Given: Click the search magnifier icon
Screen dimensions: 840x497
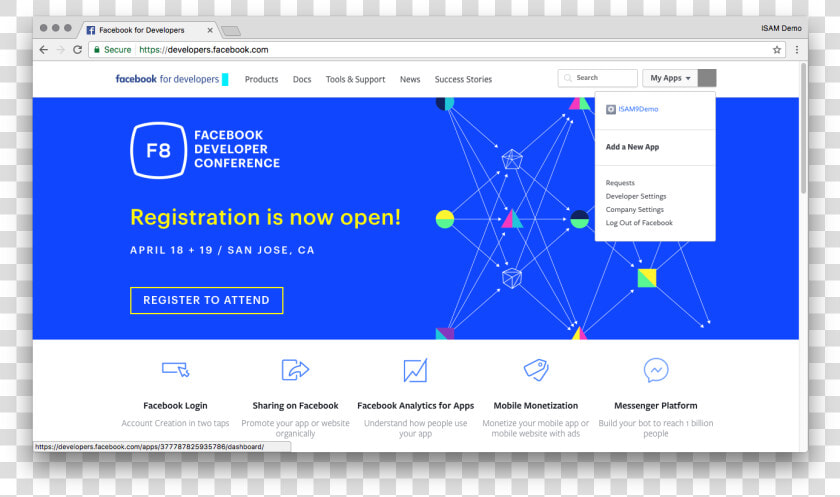Looking at the screenshot, I should pyautogui.click(x=568, y=78).
